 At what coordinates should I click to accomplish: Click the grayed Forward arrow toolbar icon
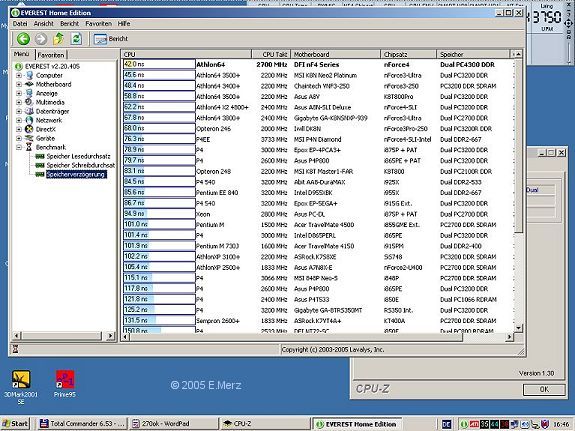(41, 39)
